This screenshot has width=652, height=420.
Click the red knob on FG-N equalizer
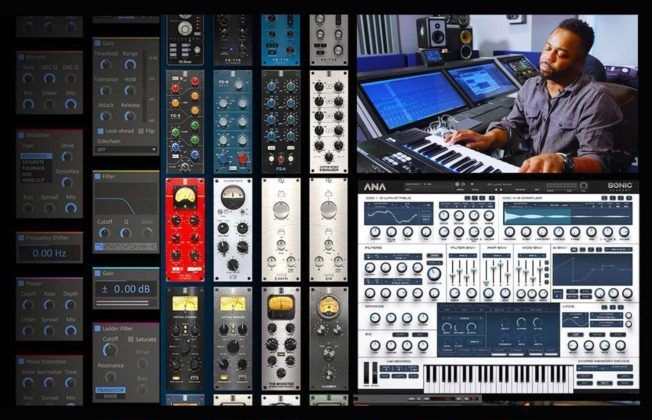point(243,158)
